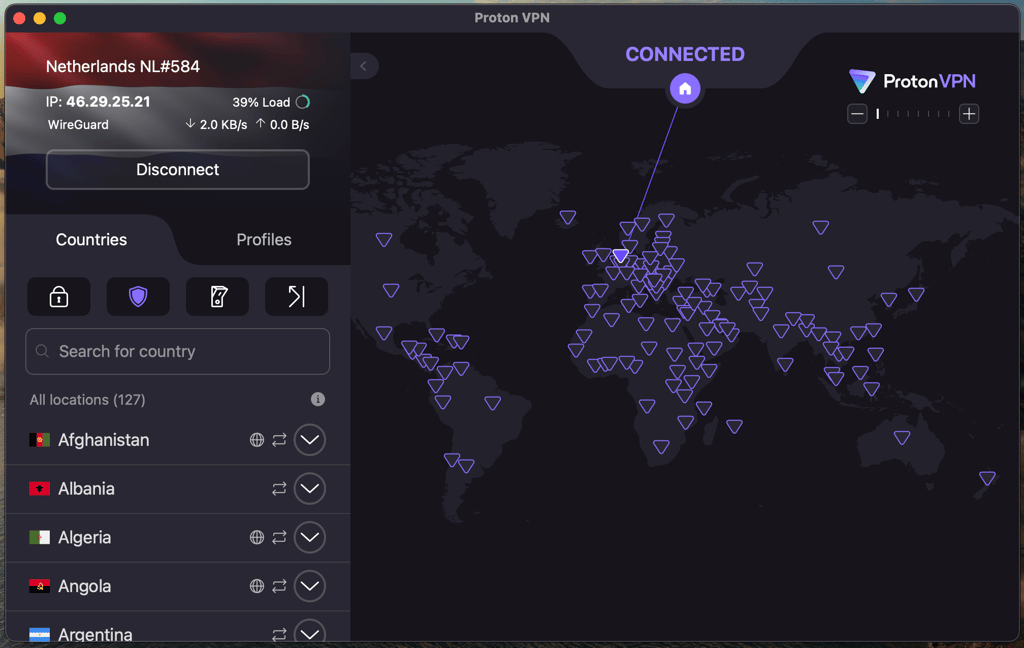Image resolution: width=1024 pixels, height=648 pixels.
Task: Click the map zoom level slider
Action: (x=913, y=114)
